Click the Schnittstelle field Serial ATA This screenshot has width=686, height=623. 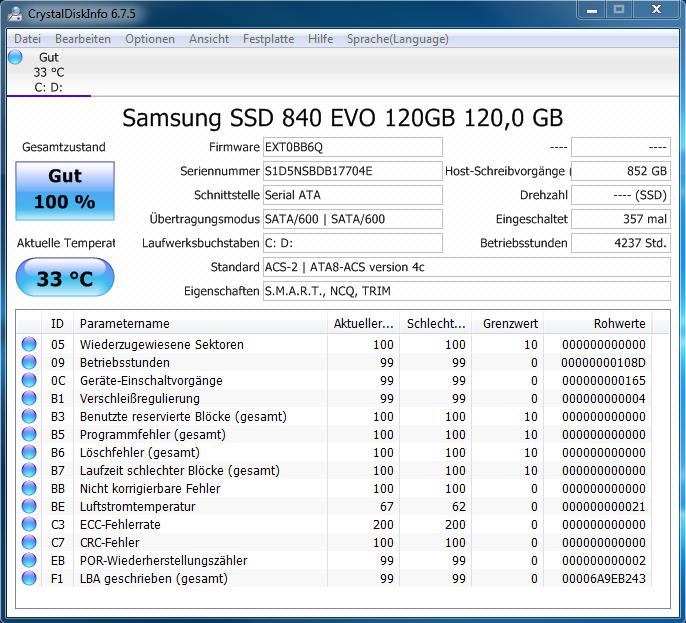point(353,195)
